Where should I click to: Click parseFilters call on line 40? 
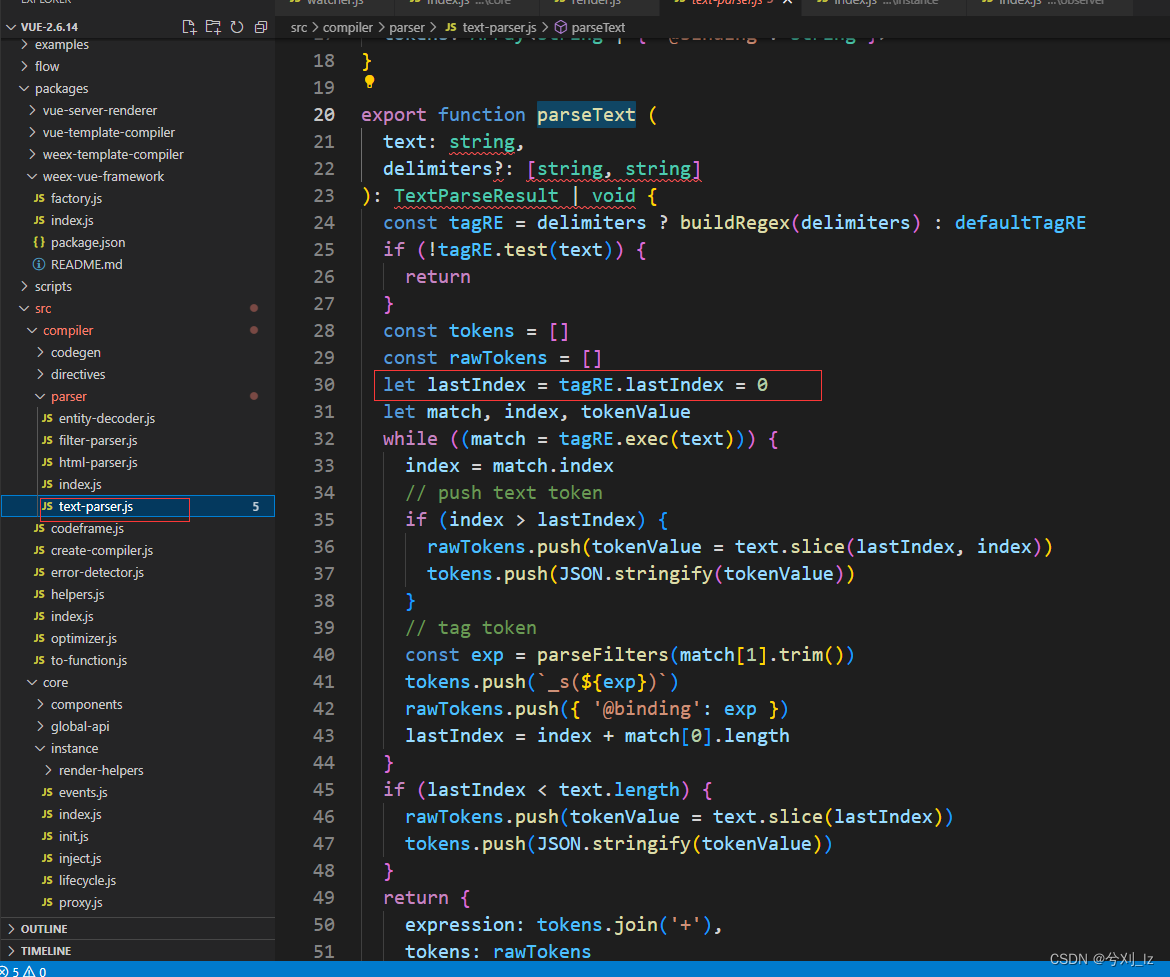tap(603, 655)
